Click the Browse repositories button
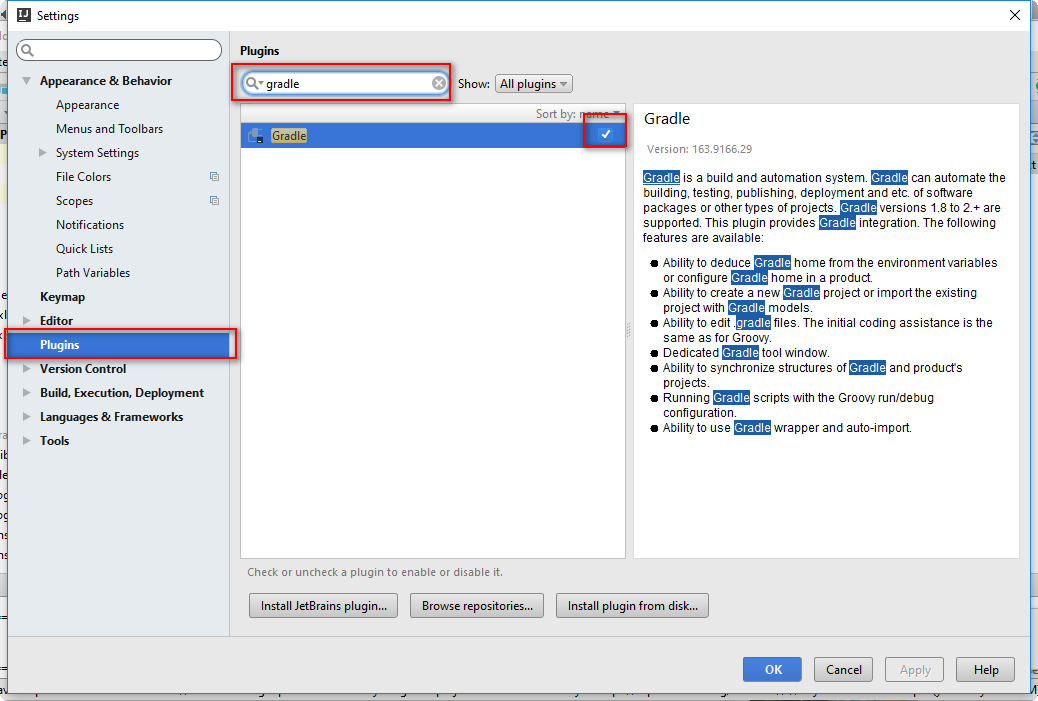 coord(476,605)
